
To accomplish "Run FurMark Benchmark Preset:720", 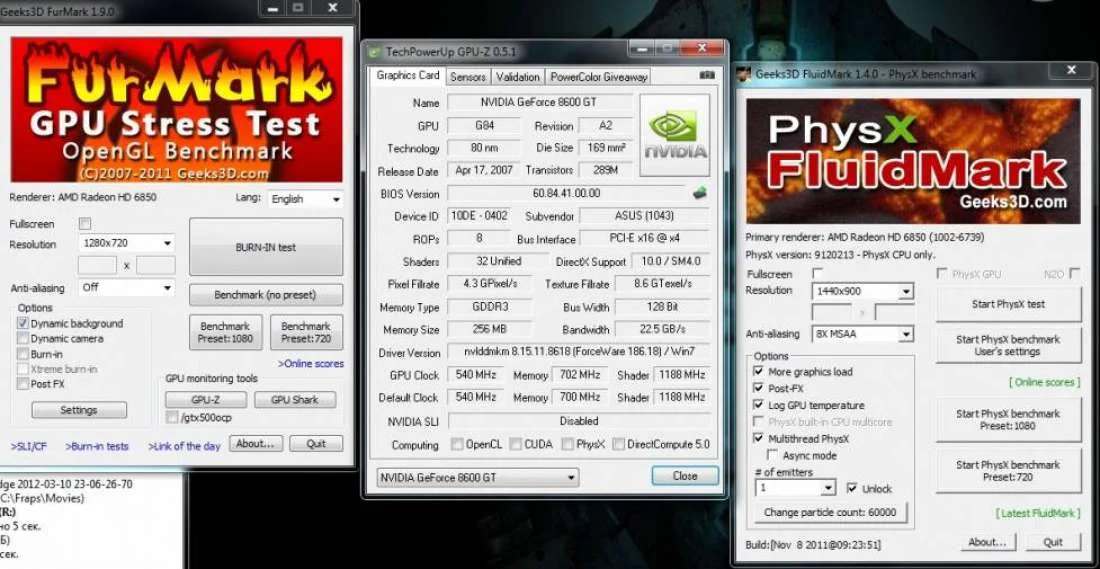I will point(307,332).
